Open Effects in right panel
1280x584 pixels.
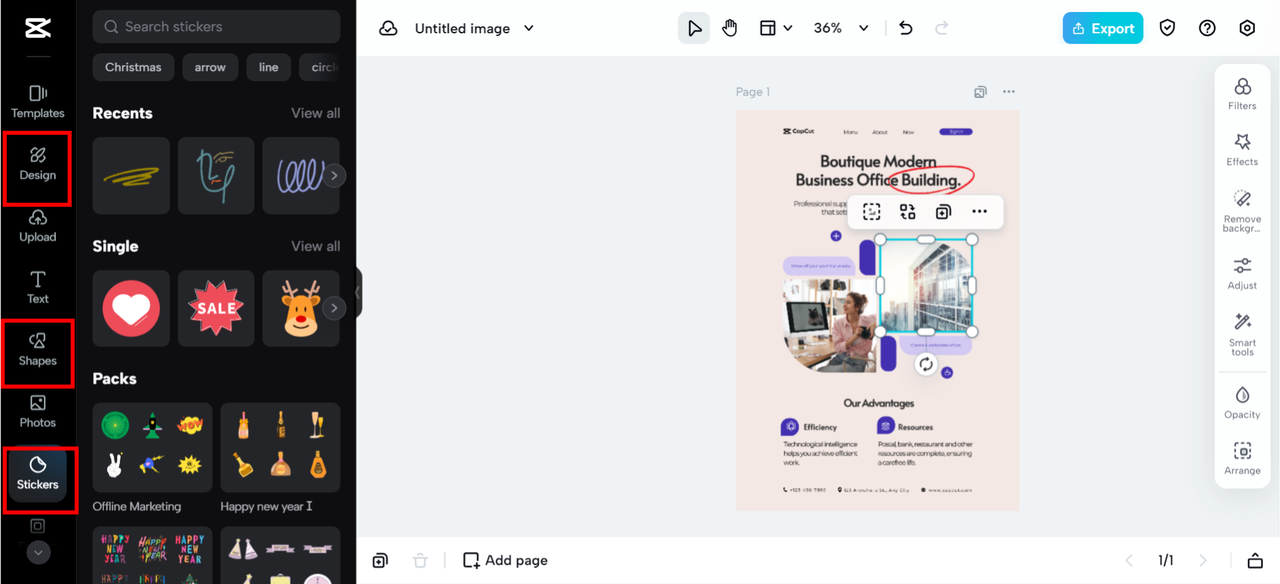point(1242,149)
